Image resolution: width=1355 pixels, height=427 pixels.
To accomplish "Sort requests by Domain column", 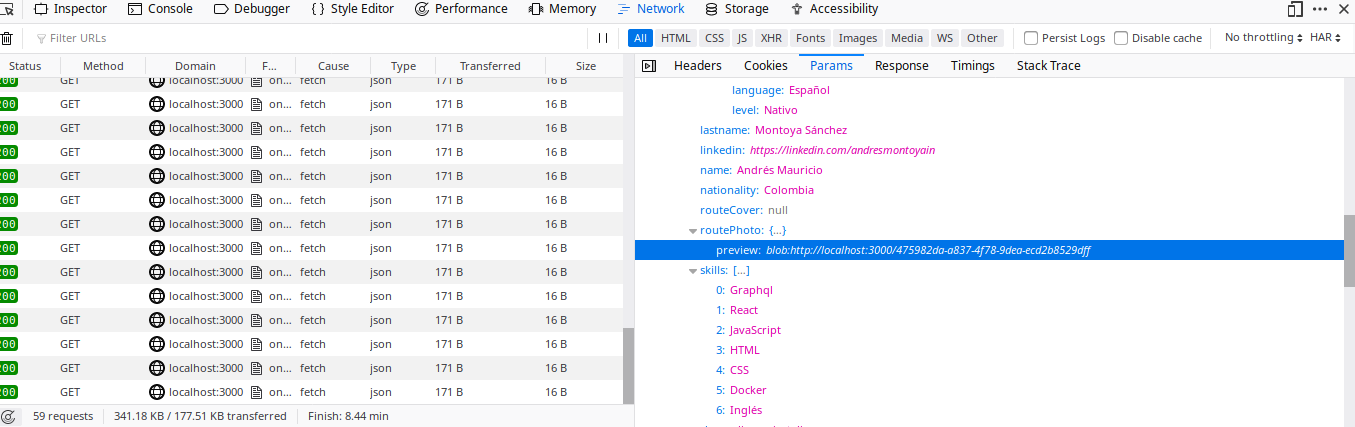I will point(195,66).
